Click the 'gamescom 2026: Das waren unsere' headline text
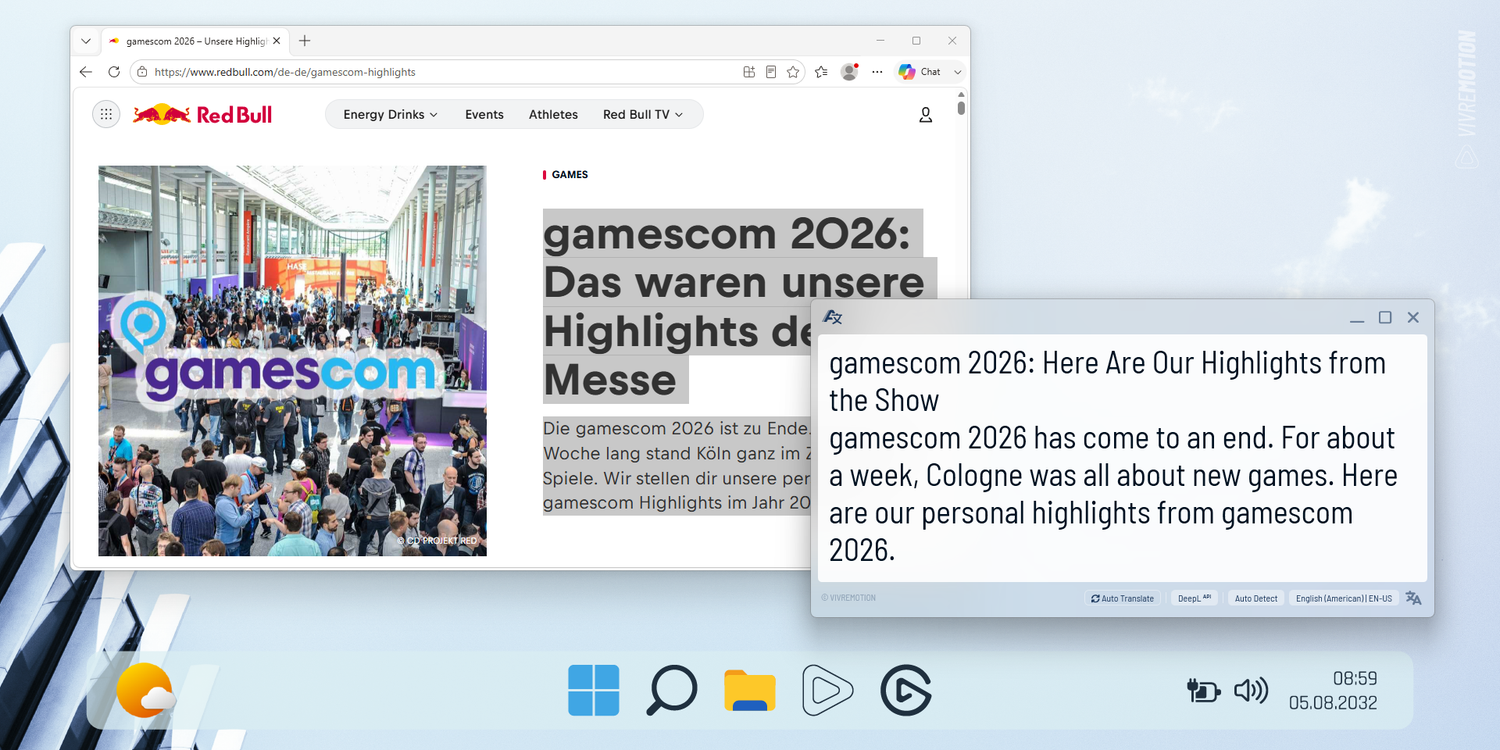The height and width of the screenshot is (750, 1500). [x=733, y=257]
